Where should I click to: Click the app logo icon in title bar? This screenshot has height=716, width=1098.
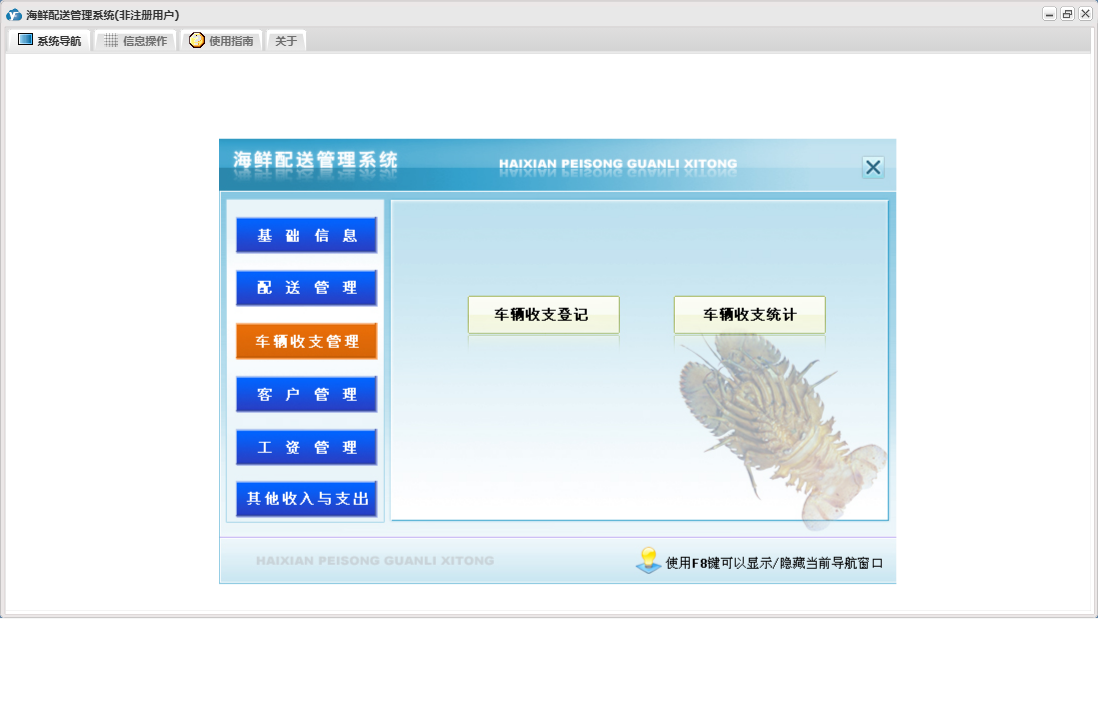tap(14, 15)
